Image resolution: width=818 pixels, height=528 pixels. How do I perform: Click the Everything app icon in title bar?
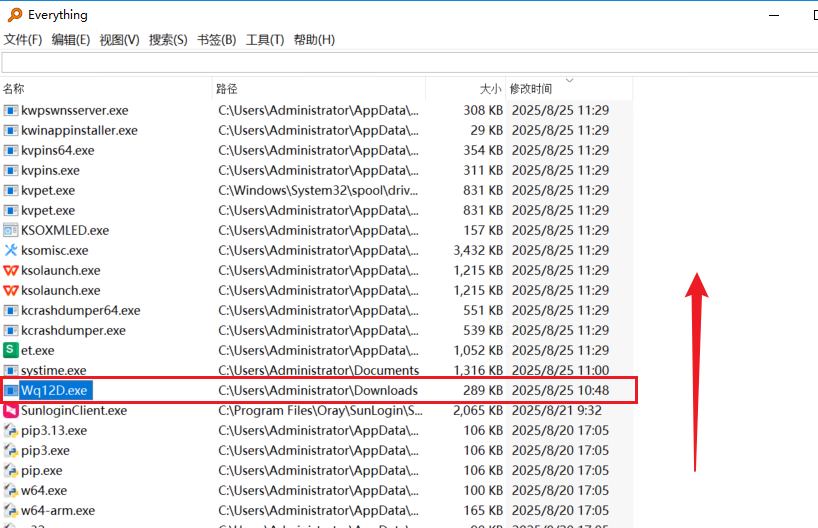pyautogui.click(x=14, y=15)
